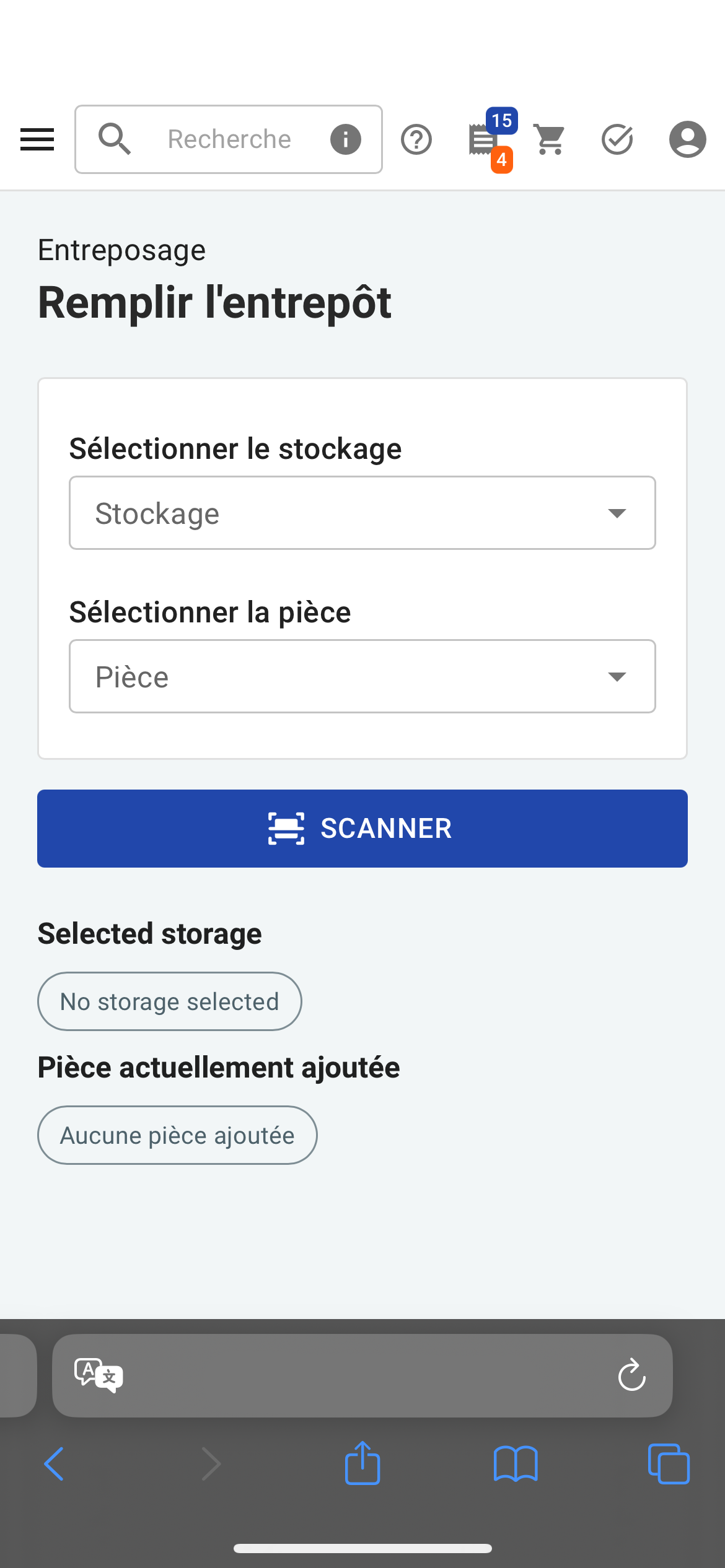The image size is (725, 1568).
Task: Go back in the browser
Action: 54,1464
